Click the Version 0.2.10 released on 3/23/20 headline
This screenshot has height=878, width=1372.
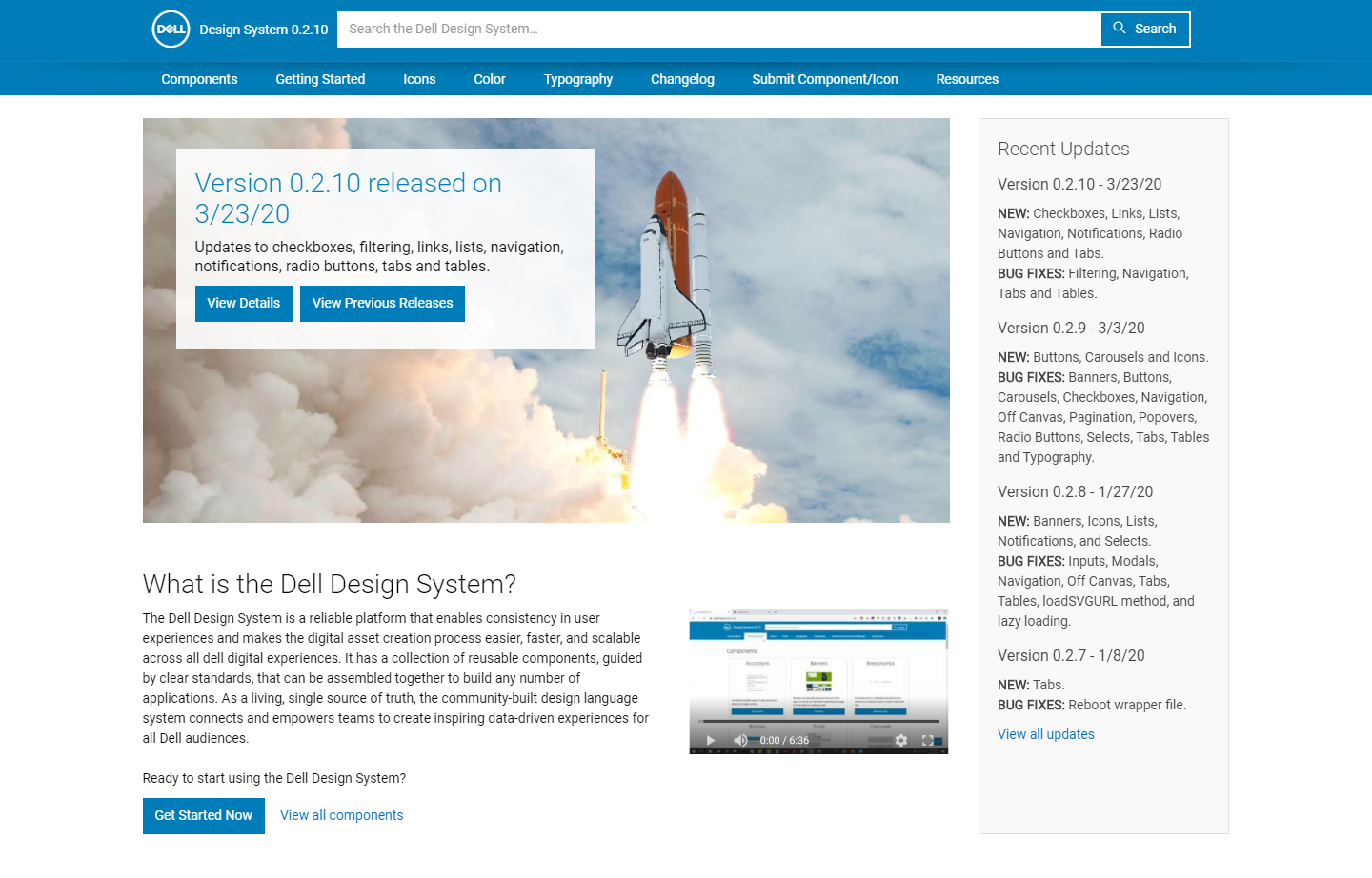[x=349, y=198]
